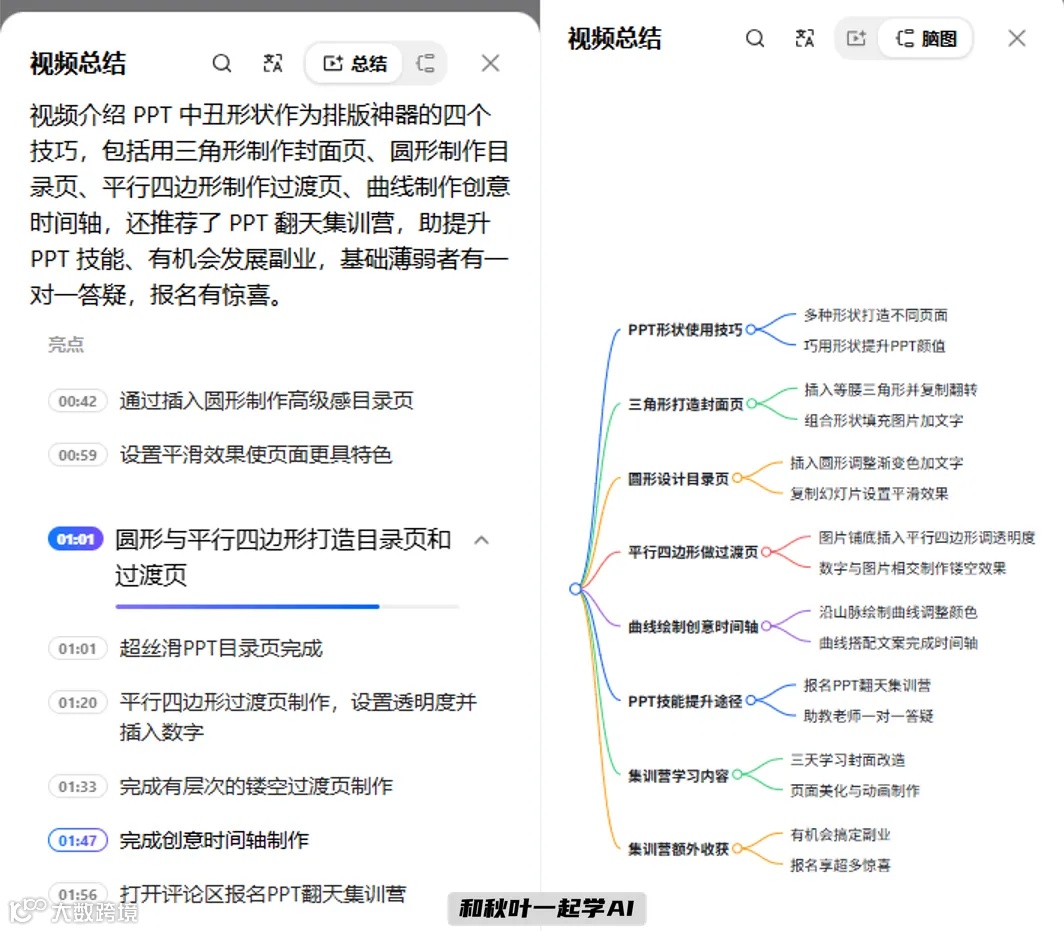The height and width of the screenshot is (931, 1064).
Task: Jump to the 00:59 timestamp
Action: (x=77, y=455)
